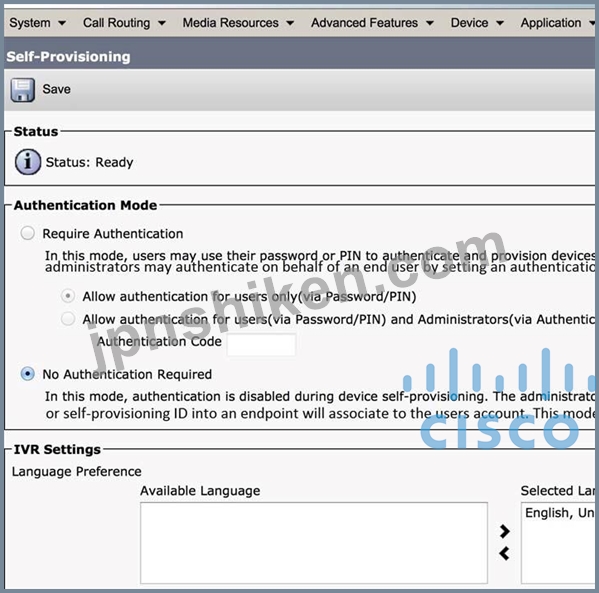Expand System menu dropdown arrow

coord(62,23)
